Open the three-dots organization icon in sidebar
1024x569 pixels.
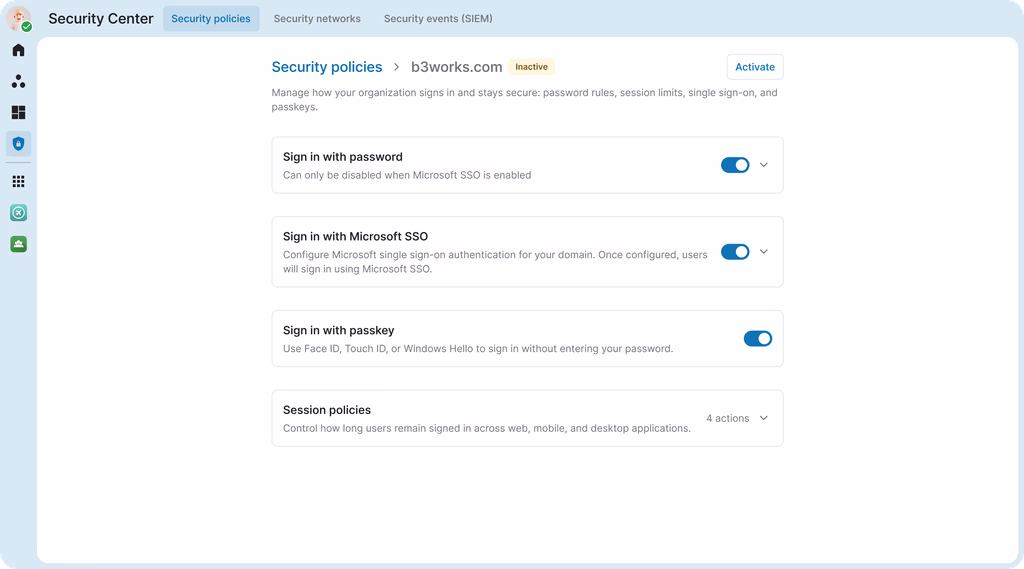[x=18, y=81]
